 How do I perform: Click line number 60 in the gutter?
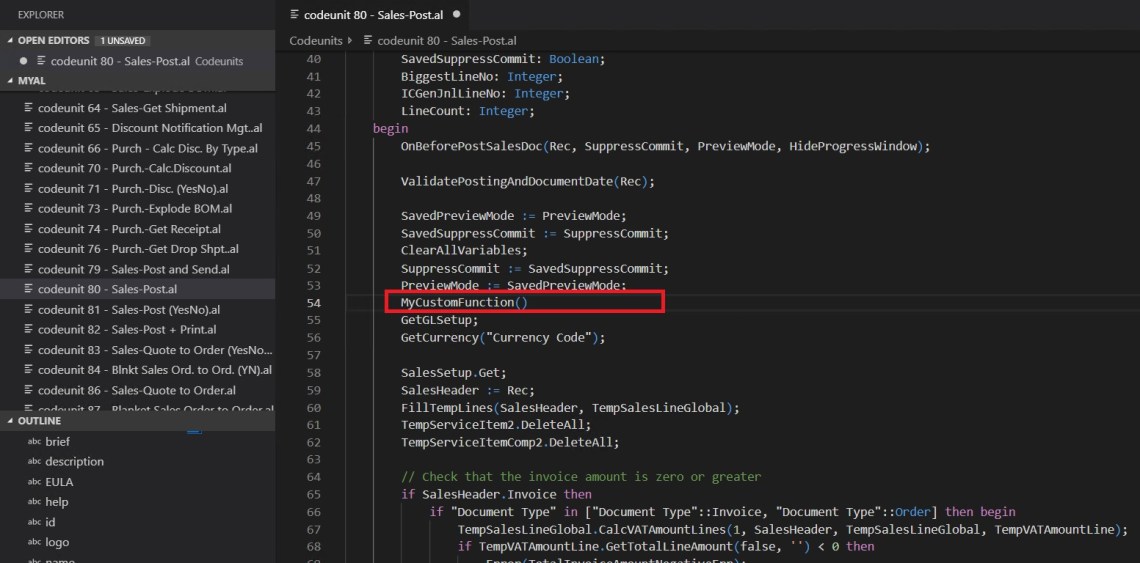point(314,408)
